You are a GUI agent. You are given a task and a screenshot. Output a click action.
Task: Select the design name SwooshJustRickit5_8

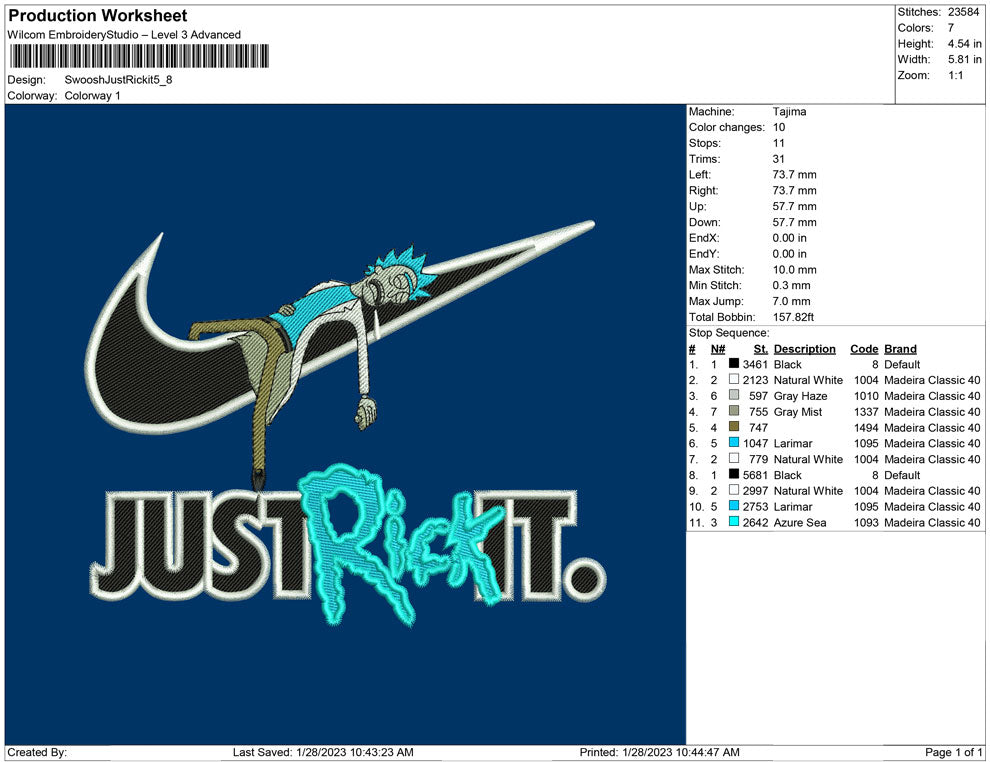click(x=118, y=80)
